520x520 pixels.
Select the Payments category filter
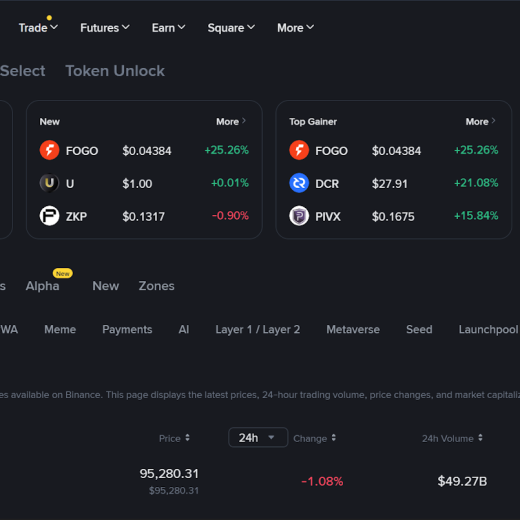(127, 329)
